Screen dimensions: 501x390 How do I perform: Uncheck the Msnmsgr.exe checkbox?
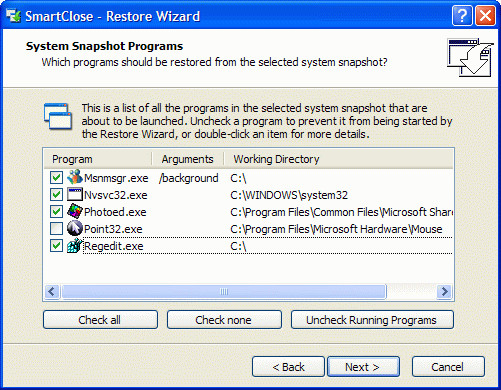click(x=56, y=177)
